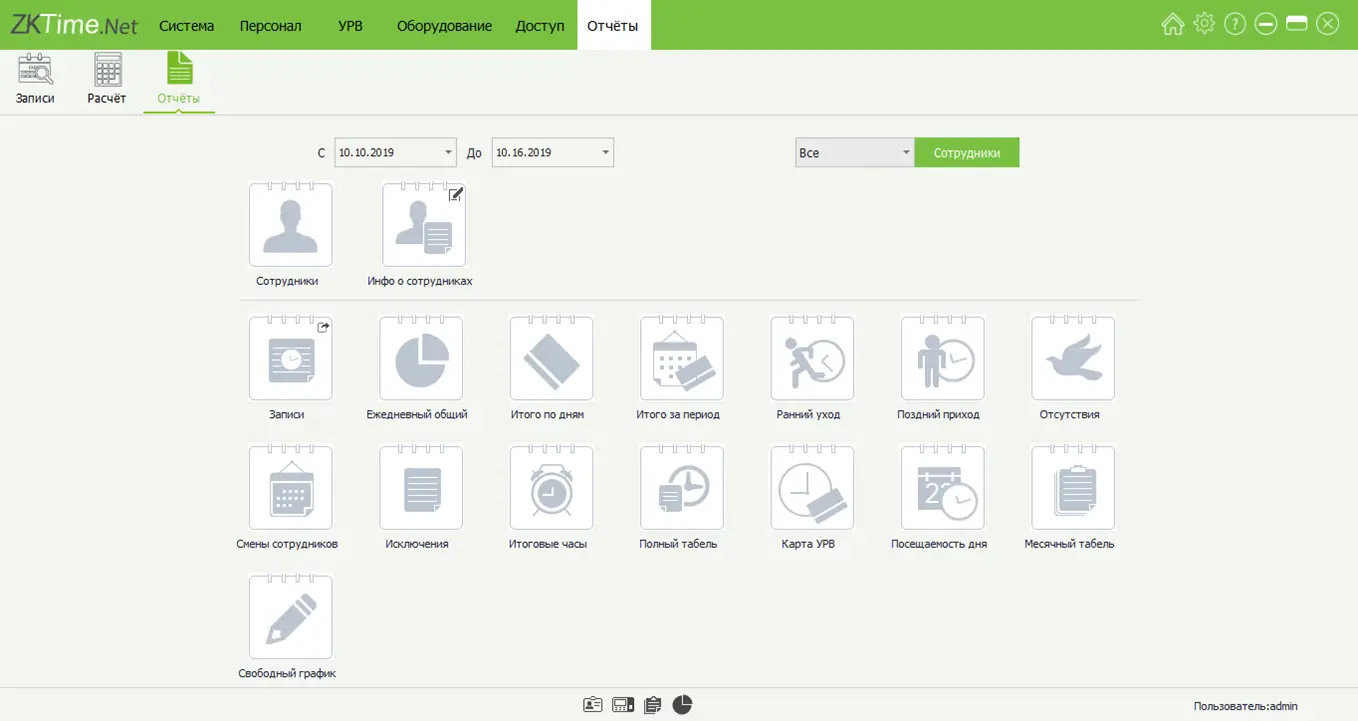Open the Оборудование menu tab

click(x=444, y=26)
